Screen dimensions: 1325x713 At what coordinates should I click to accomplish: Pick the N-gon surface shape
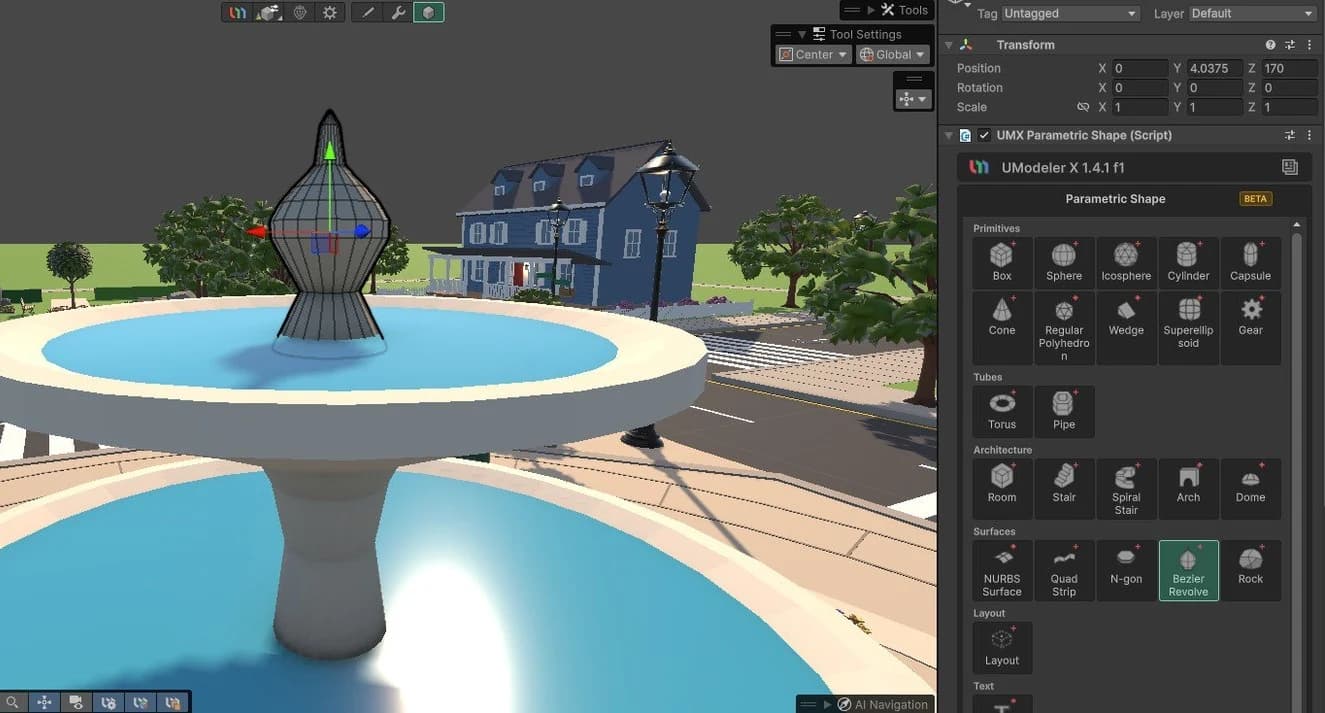coord(1126,571)
